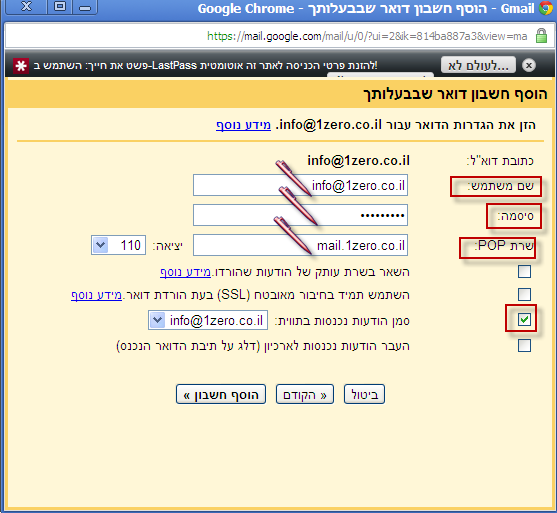Click the Chrome logo icon in title bar
Image resolution: width=557 pixels, height=513 pixels.
[x=546, y=8]
